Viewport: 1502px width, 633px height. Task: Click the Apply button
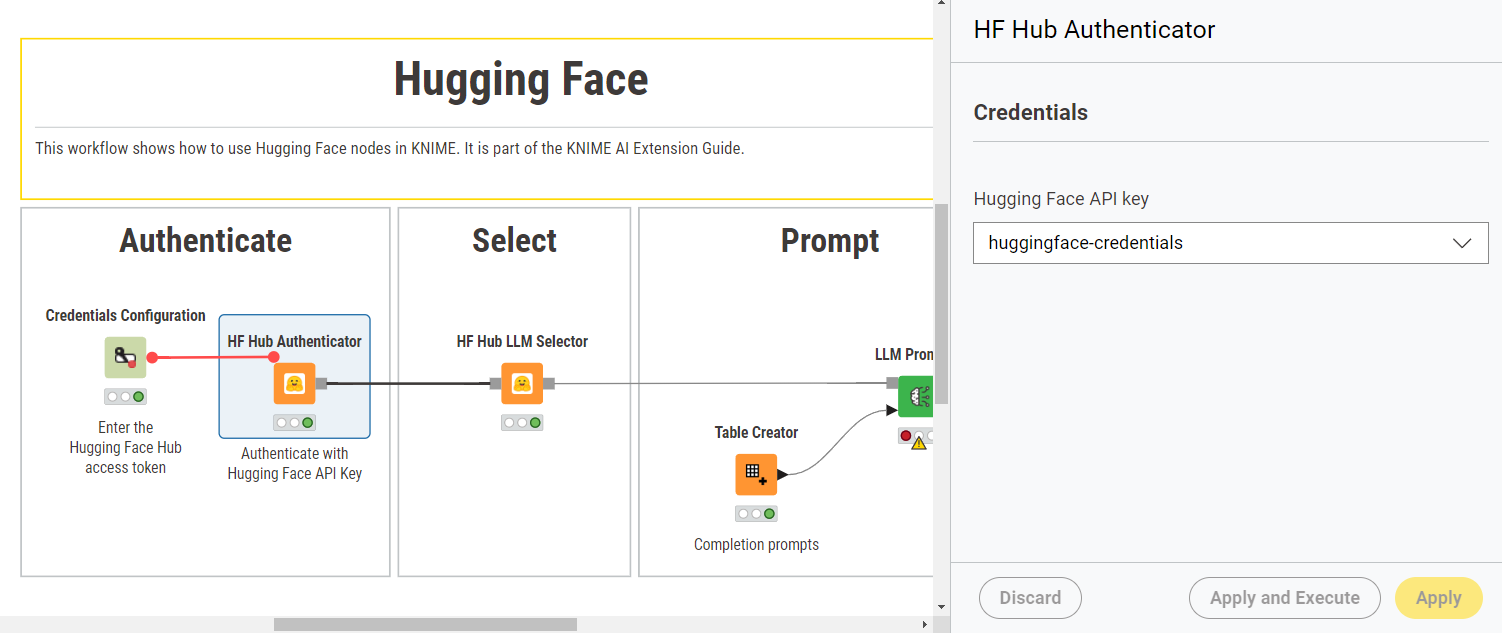click(1438, 598)
